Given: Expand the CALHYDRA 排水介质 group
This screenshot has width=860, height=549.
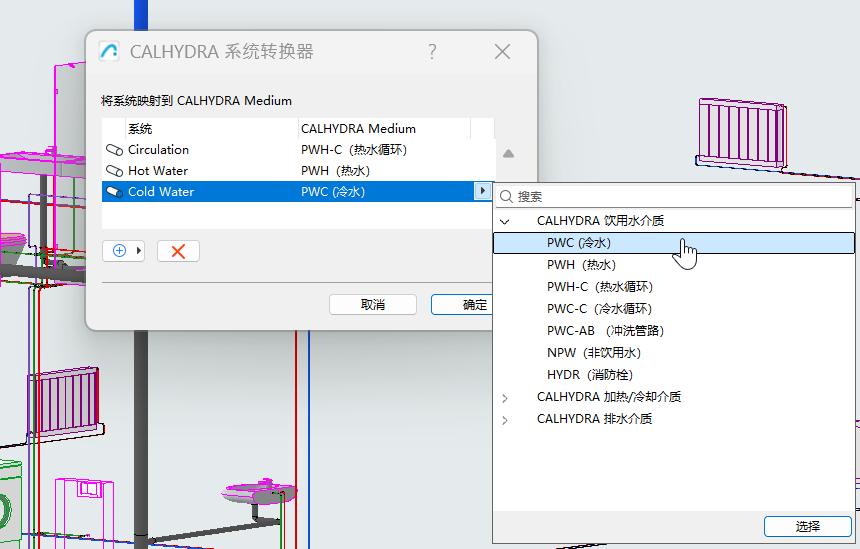Looking at the screenshot, I should point(505,420).
